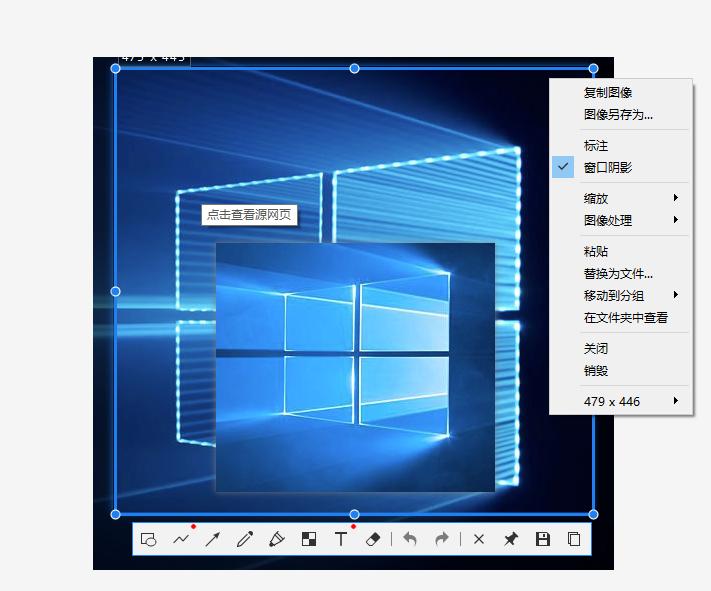Copy screenshot to clipboard icon
This screenshot has height=591, width=711.
(x=574, y=539)
